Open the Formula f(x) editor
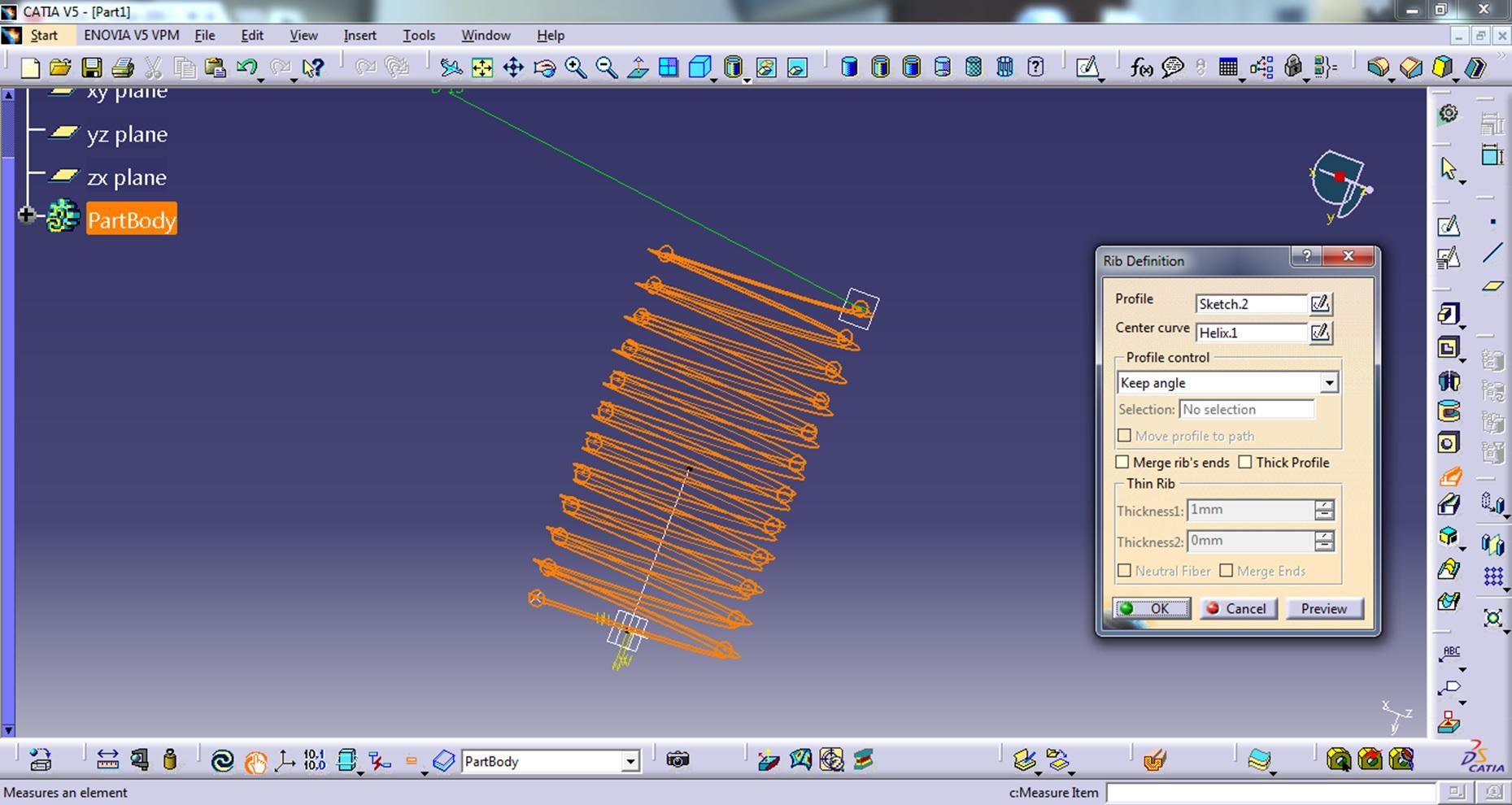Image resolution: width=1512 pixels, height=805 pixels. pos(1141,67)
